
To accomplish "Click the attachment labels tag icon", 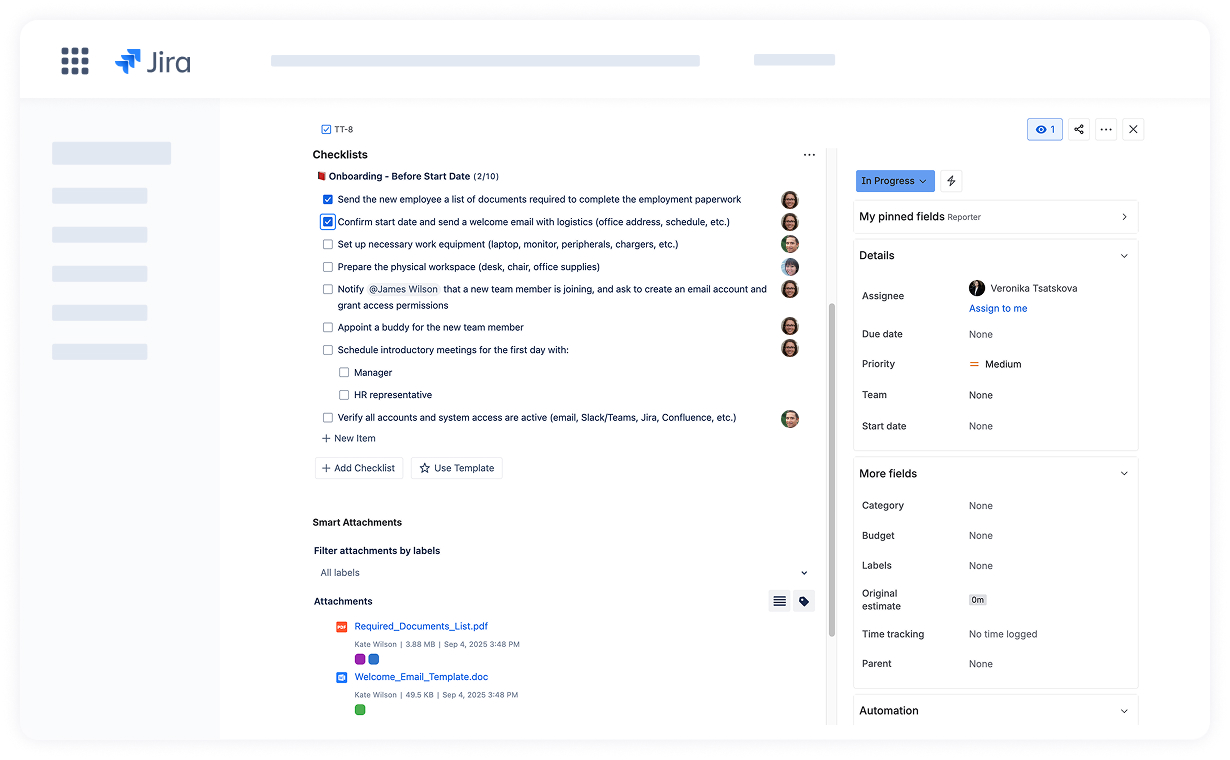I will click(804, 601).
